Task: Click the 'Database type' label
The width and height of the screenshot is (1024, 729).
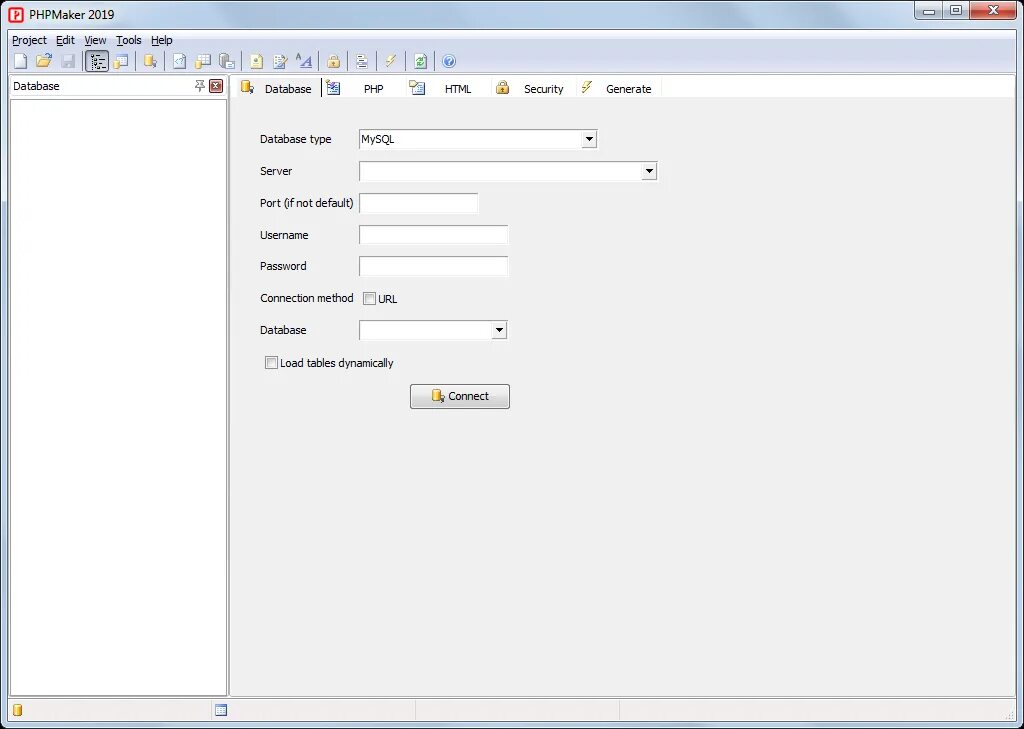Action: point(296,139)
